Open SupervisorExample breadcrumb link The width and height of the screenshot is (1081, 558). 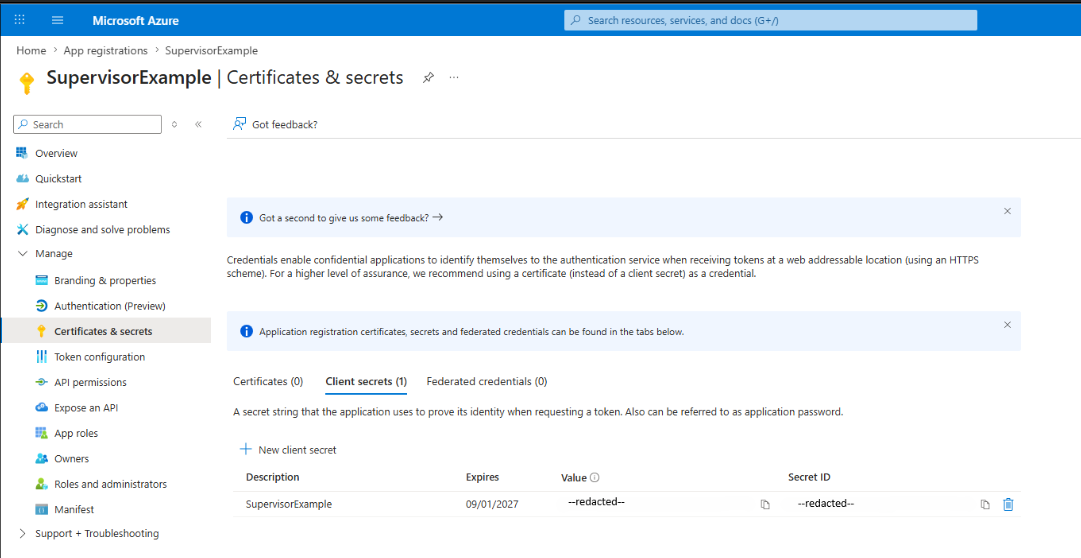pos(212,50)
